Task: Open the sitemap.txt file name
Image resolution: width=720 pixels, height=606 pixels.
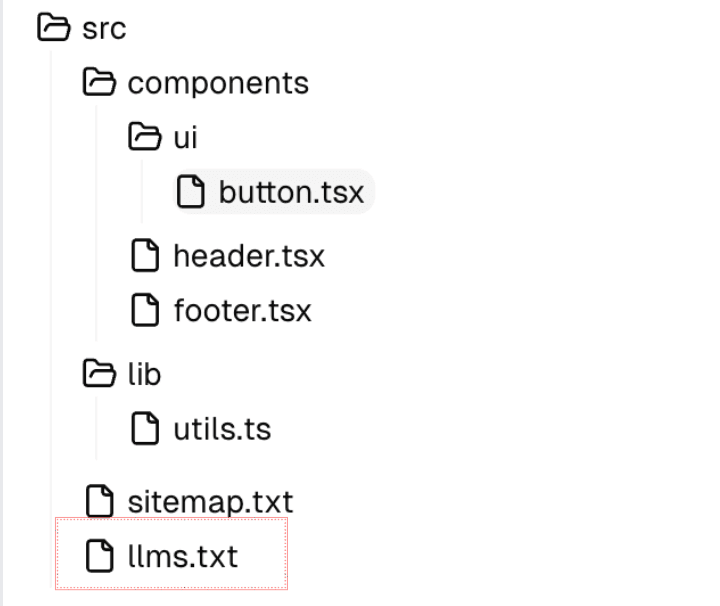Action: (210, 500)
